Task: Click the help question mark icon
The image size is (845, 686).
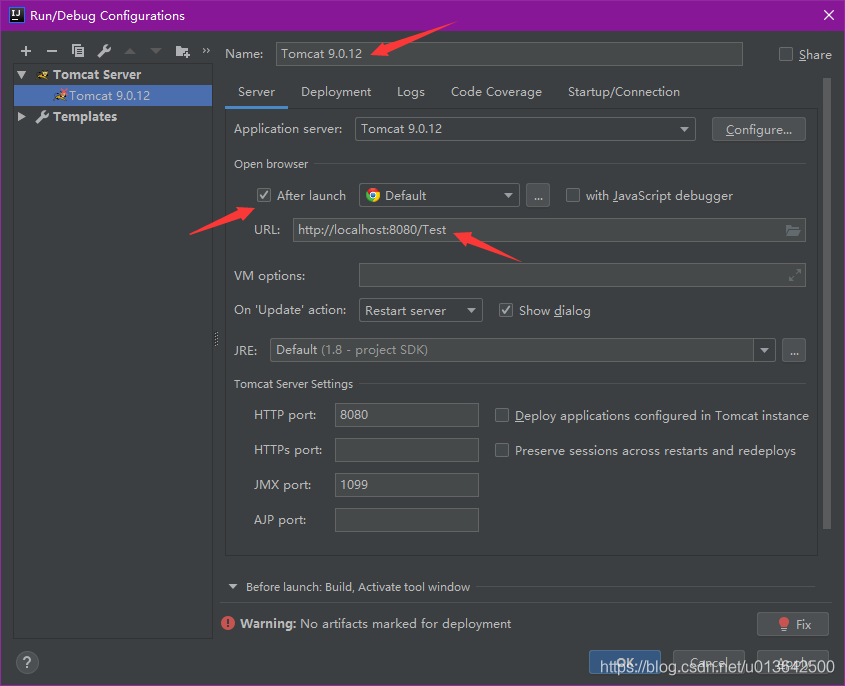Action: 27,662
